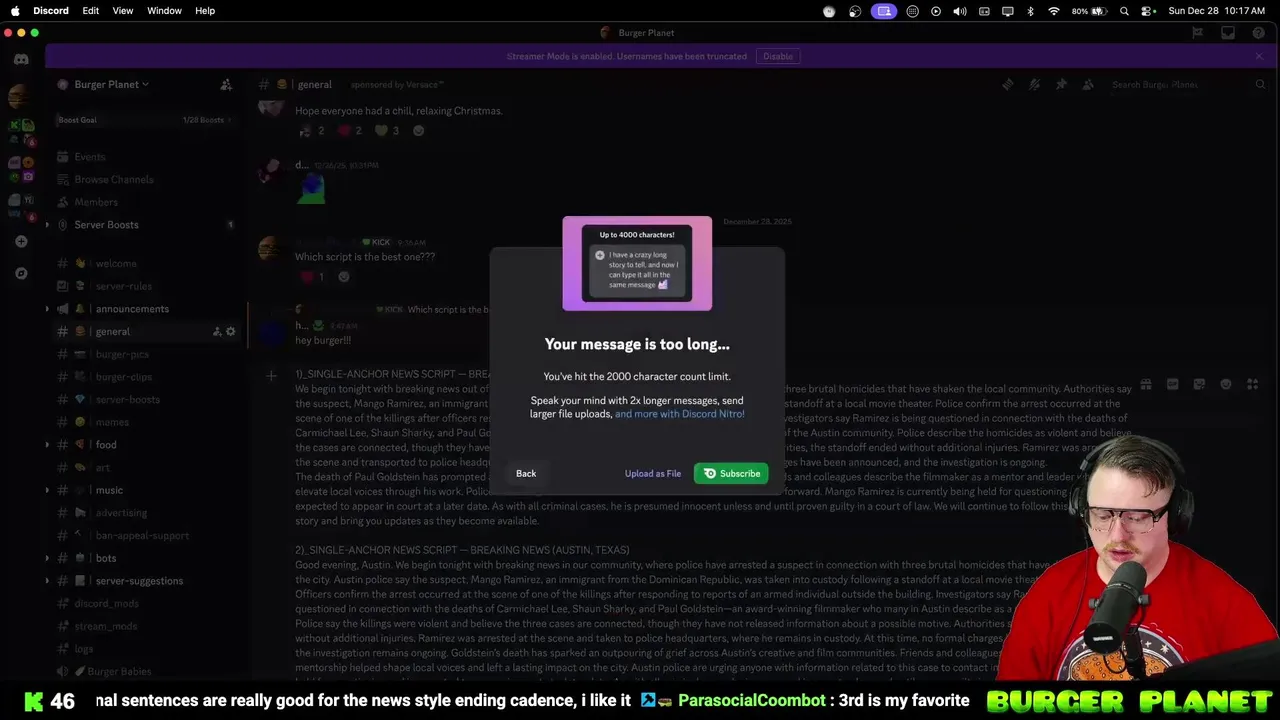This screenshot has width=1280, height=720.
Task: Click general channel's create invite icon
Action: coord(217,332)
